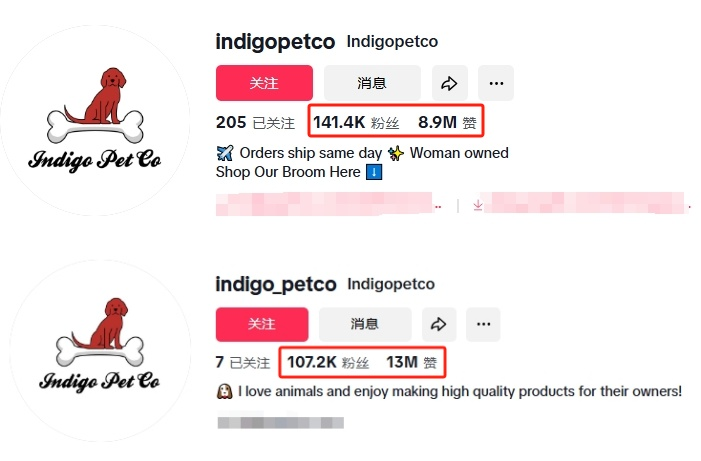Open three-dot menu for indigo_petco profile
Screen dimensions: 701x461
click(x=483, y=324)
